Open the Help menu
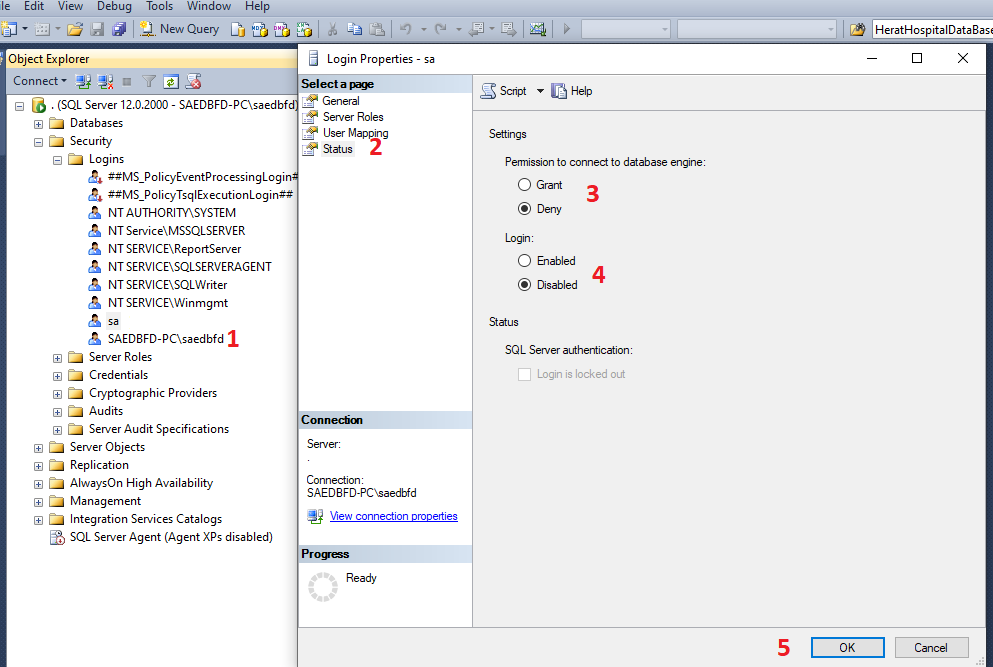Viewport: 993px width, 667px height. pos(257,6)
